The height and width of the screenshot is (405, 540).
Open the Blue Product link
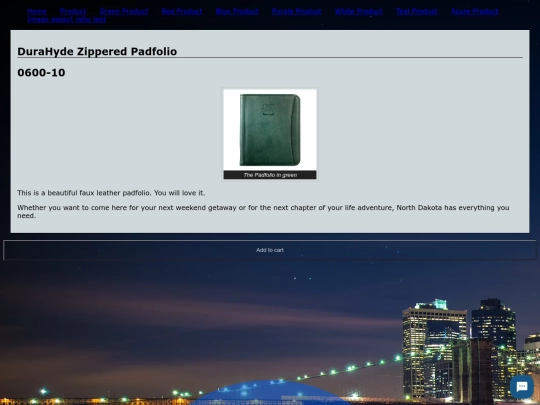coord(237,11)
